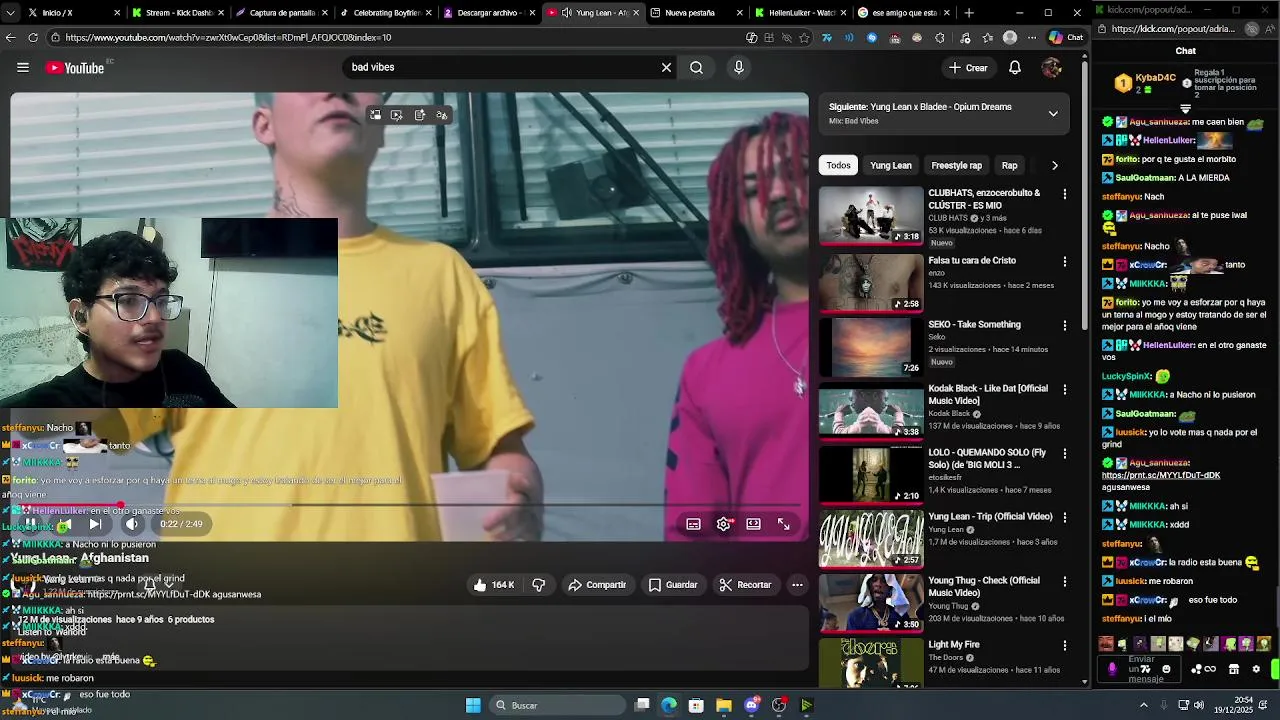This screenshot has width=1280, height=720.
Task: Select the Rap filter chip
Action: 1010,165
